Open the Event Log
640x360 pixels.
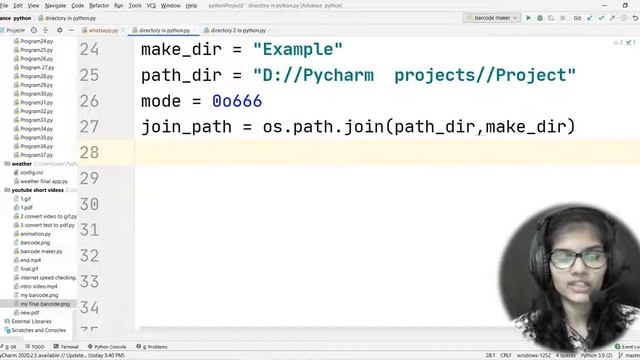[627, 347]
